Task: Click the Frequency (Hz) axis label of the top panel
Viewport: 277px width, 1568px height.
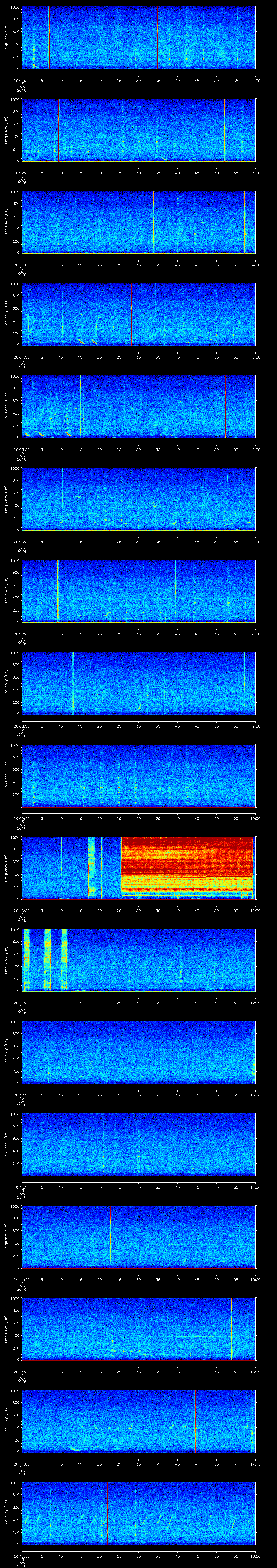Action: tap(6, 38)
